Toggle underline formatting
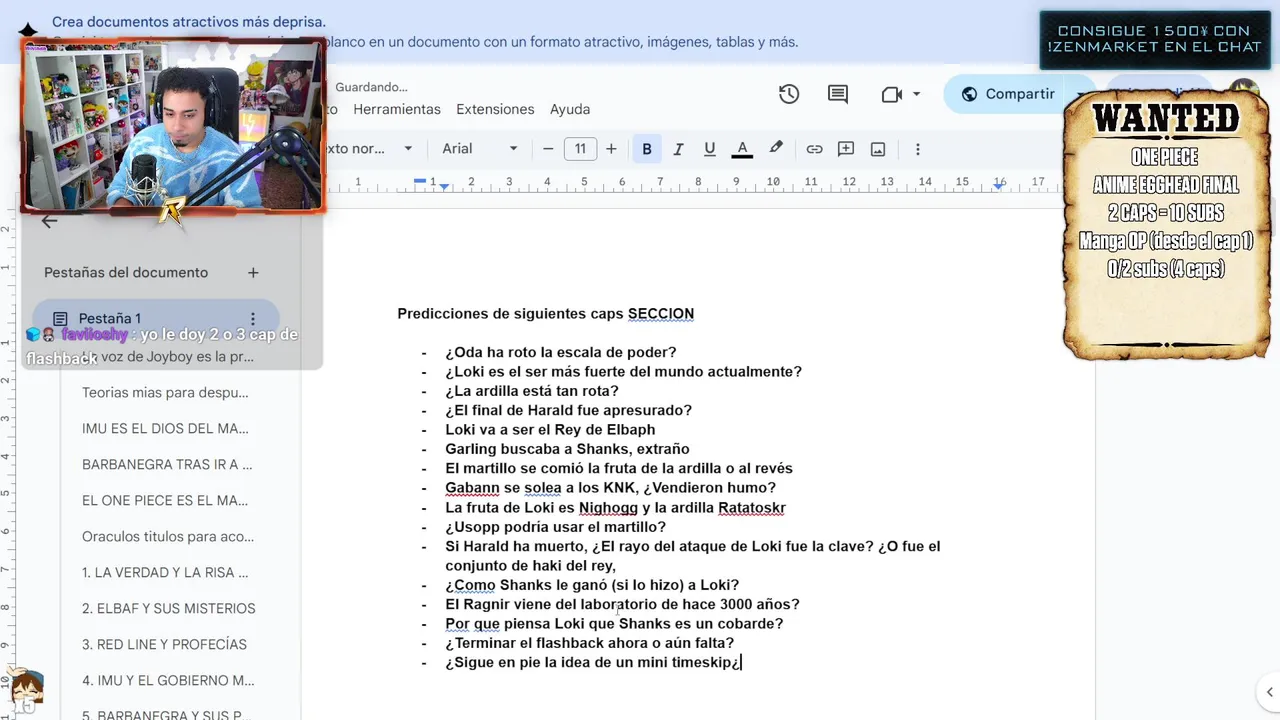 pyautogui.click(x=710, y=149)
